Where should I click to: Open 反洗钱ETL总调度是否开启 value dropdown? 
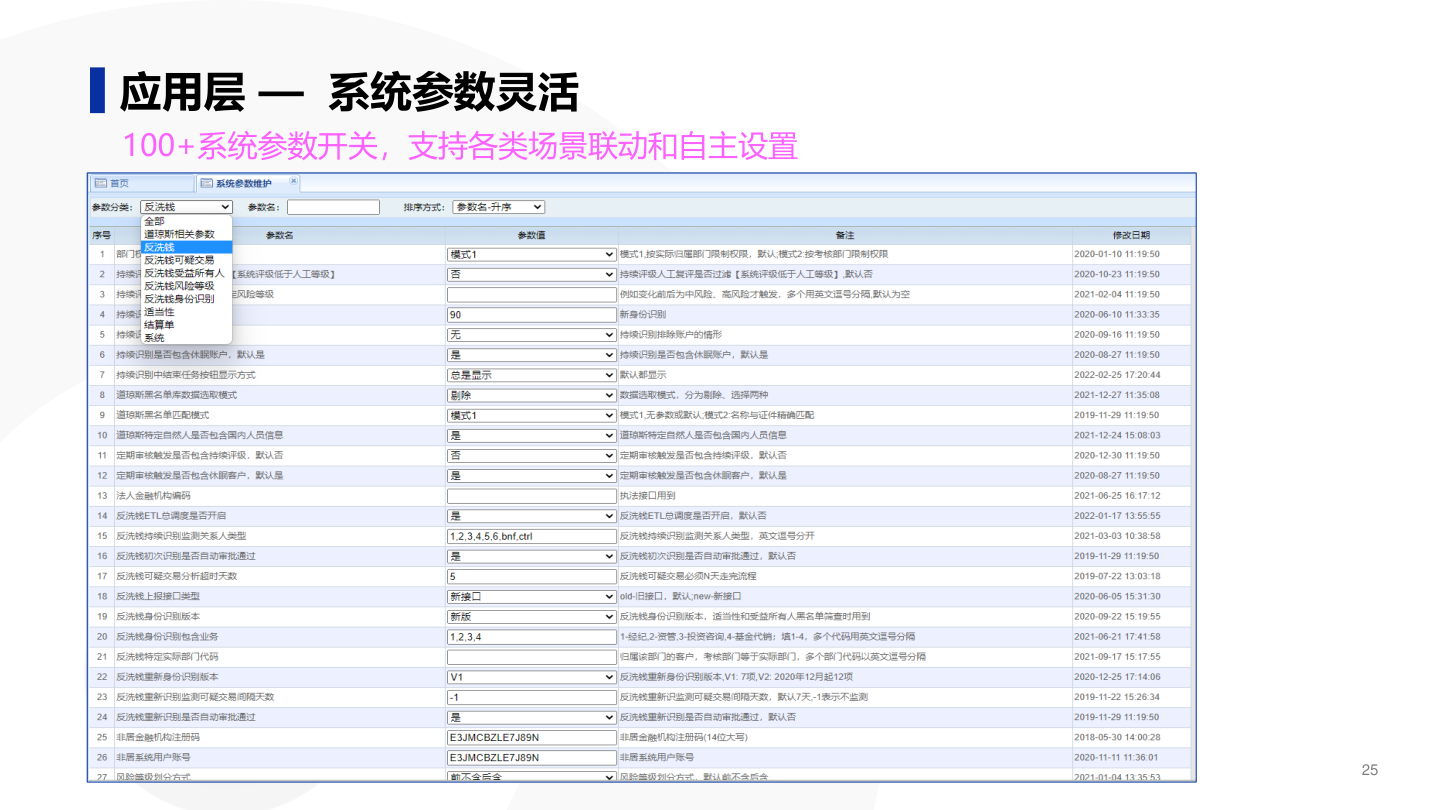(531, 516)
